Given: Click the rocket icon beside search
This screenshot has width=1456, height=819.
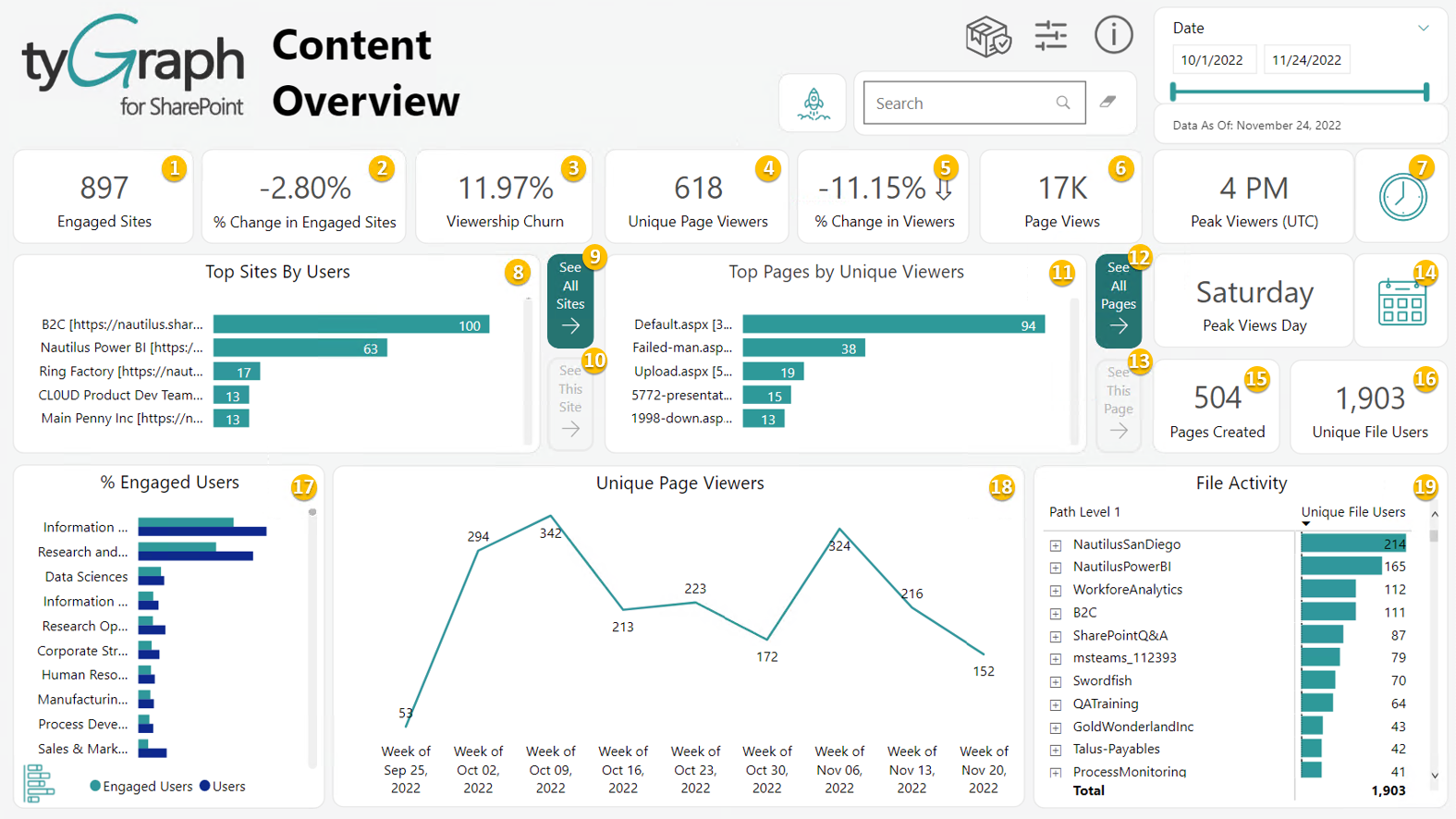Looking at the screenshot, I should [x=813, y=104].
